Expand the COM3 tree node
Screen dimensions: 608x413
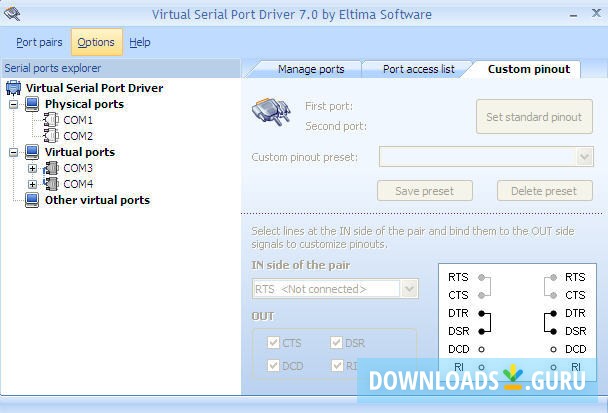33,168
